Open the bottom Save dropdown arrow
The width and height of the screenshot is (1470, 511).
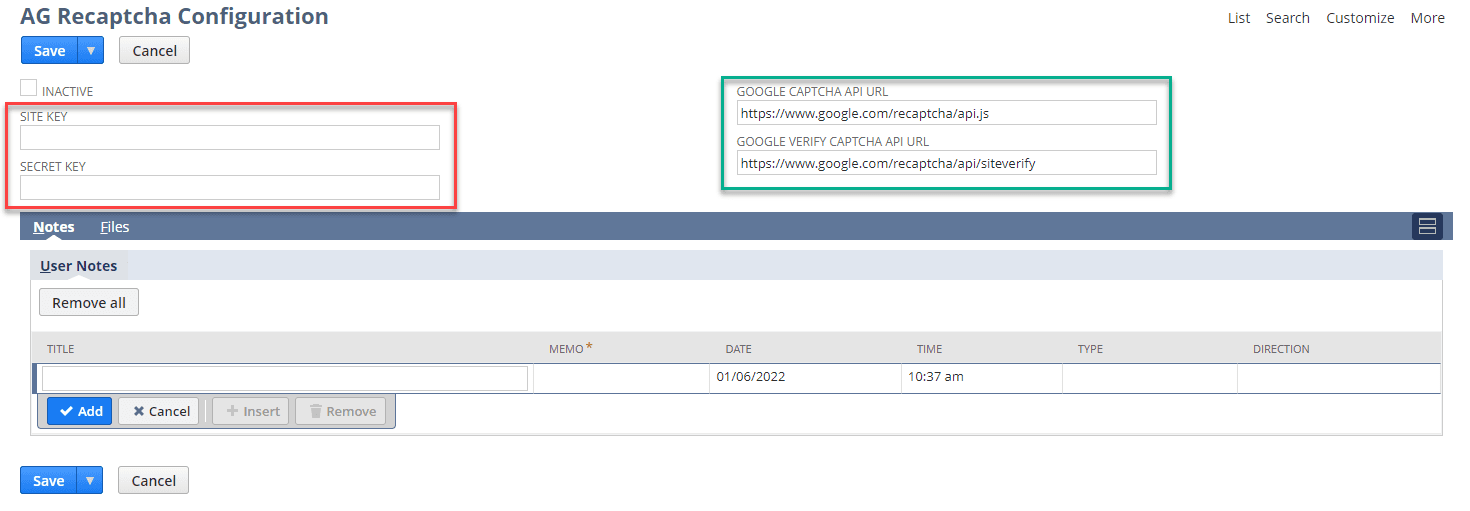pyautogui.click(x=90, y=481)
